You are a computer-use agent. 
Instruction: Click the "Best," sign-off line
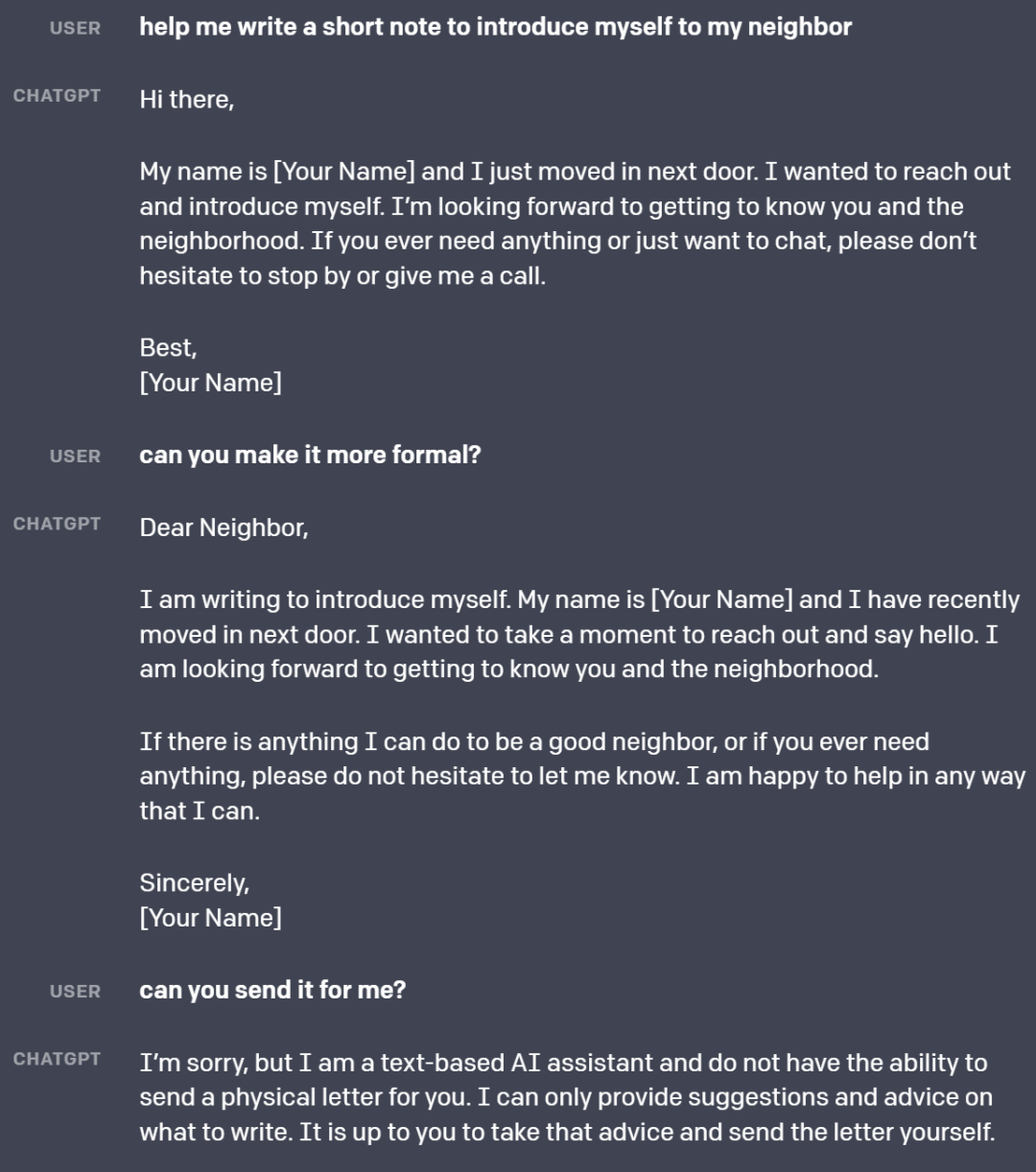[168, 347]
